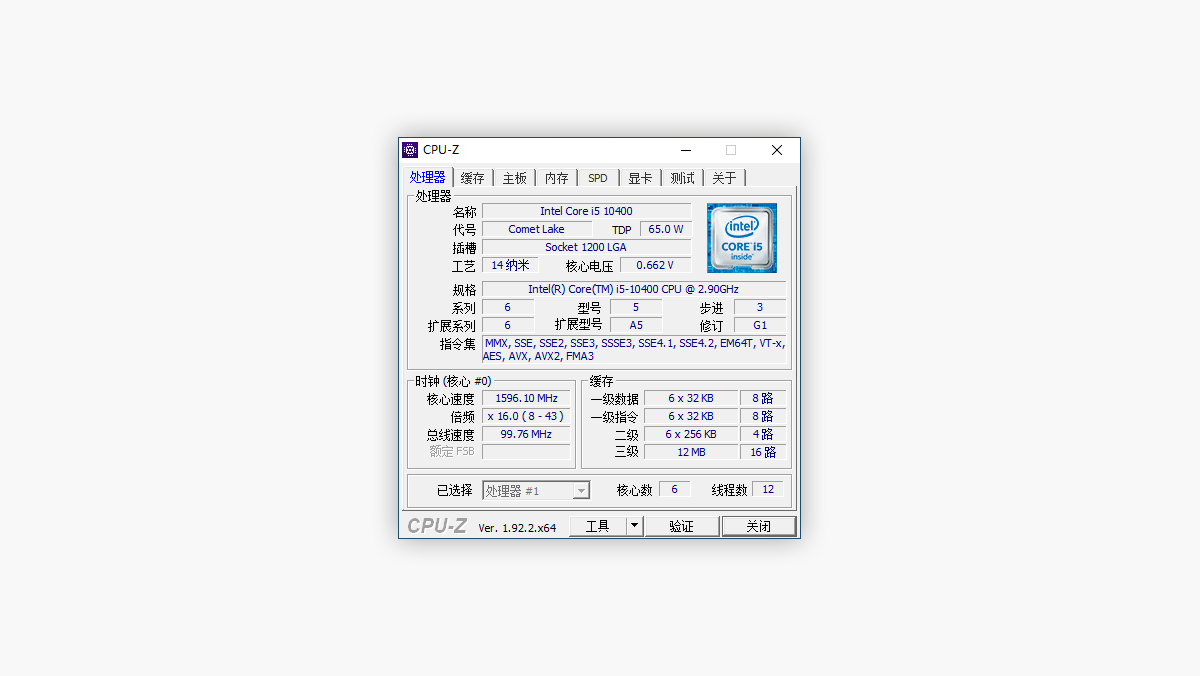Screen dimensions: 1200x676
Task: Click the core voltage 0.662 V
Action: (655, 265)
